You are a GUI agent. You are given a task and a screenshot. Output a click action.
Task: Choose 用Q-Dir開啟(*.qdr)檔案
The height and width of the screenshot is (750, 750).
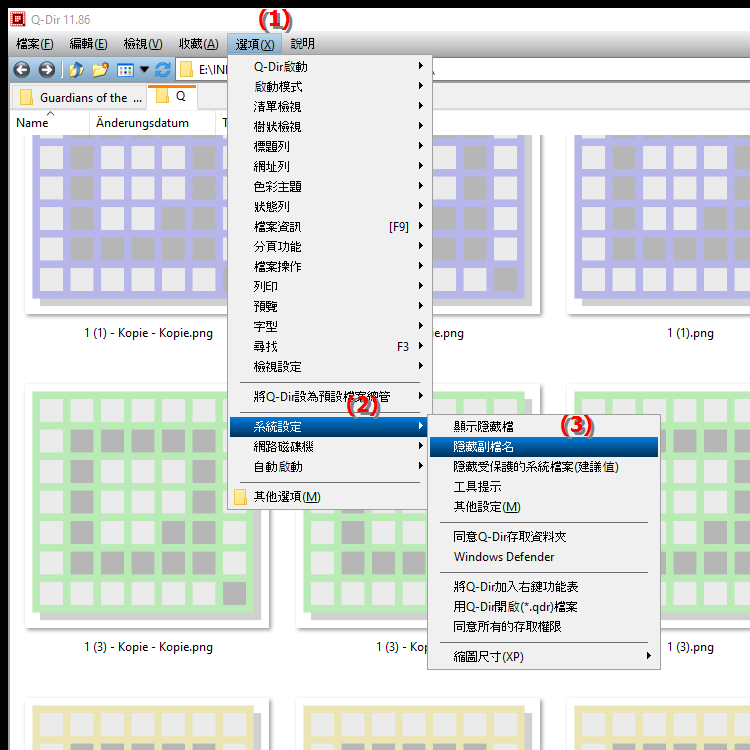click(x=544, y=607)
